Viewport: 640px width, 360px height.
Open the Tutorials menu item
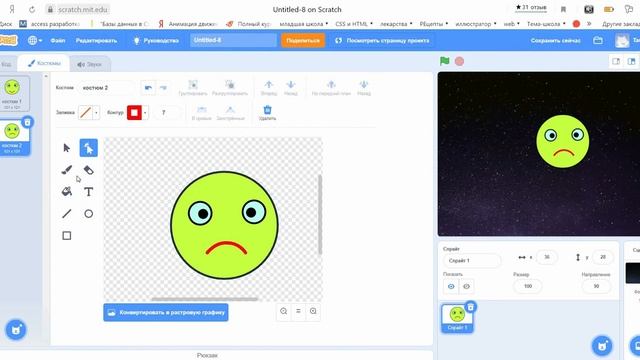[x=156, y=40]
